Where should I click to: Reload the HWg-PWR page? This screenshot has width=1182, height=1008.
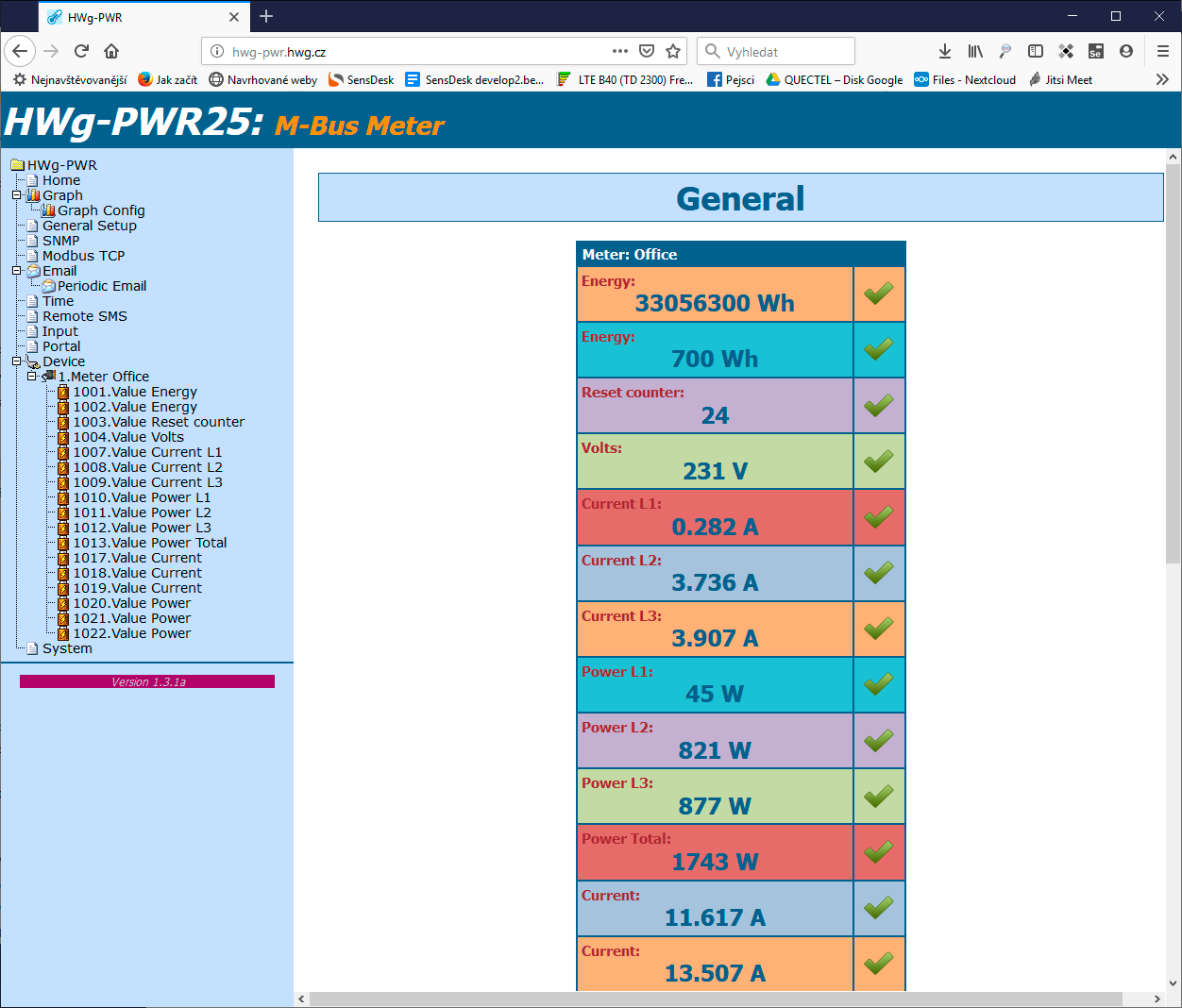click(x=82, y=51)
